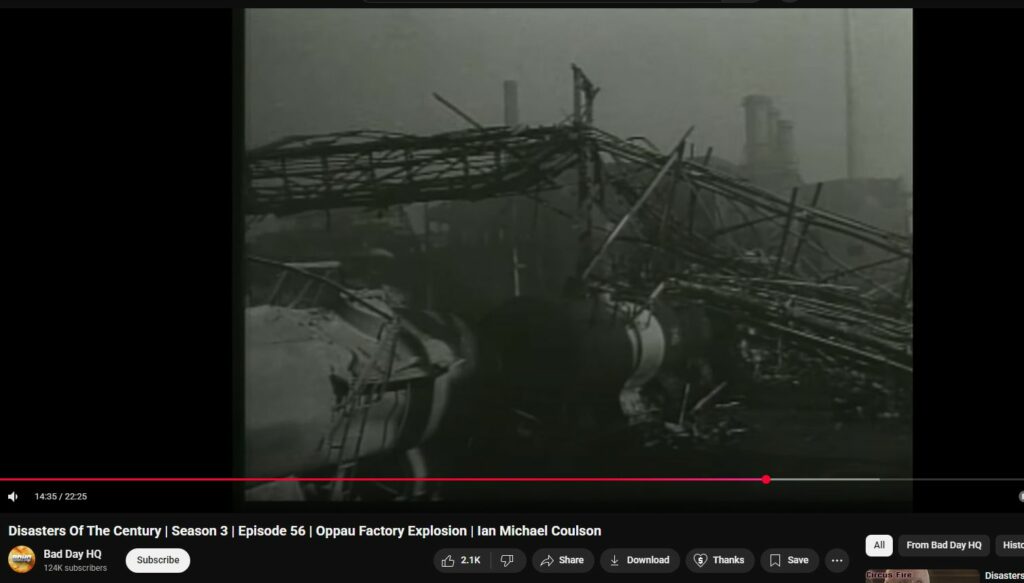
Task: Send Thanks to the creator
Action: (719, 560)
